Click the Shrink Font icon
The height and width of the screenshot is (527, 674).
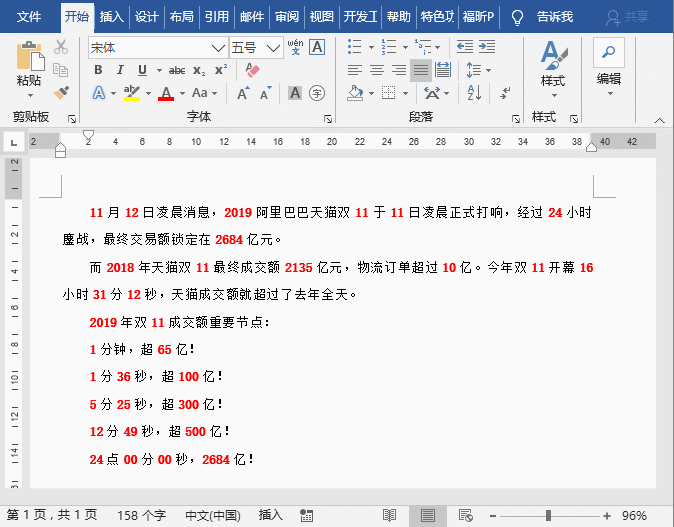[x=265, y=93]
